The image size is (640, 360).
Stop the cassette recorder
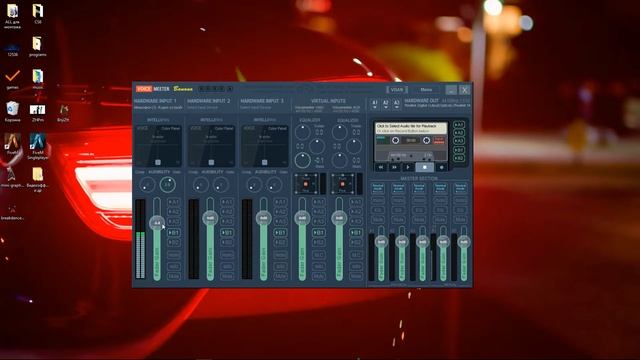pos(424,167)
